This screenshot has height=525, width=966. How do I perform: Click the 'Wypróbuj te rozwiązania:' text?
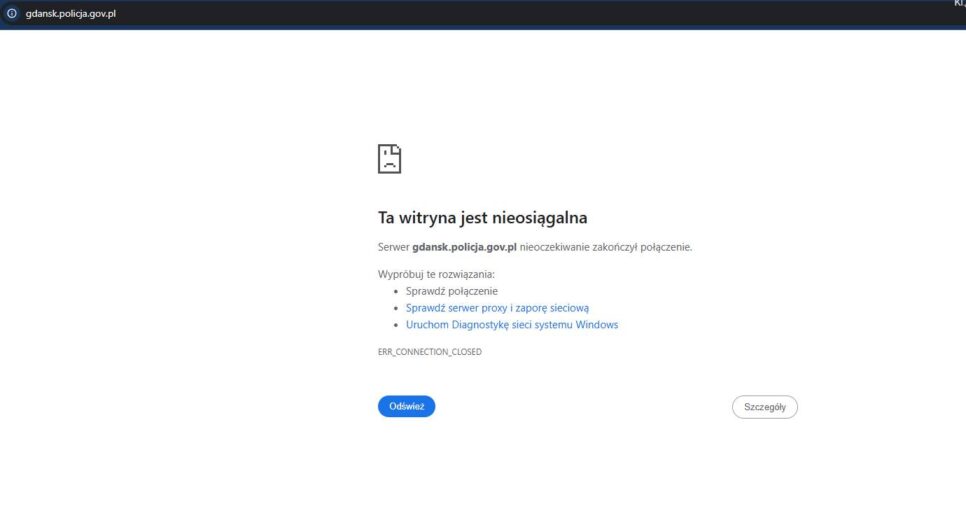click(x=436, y=274)
